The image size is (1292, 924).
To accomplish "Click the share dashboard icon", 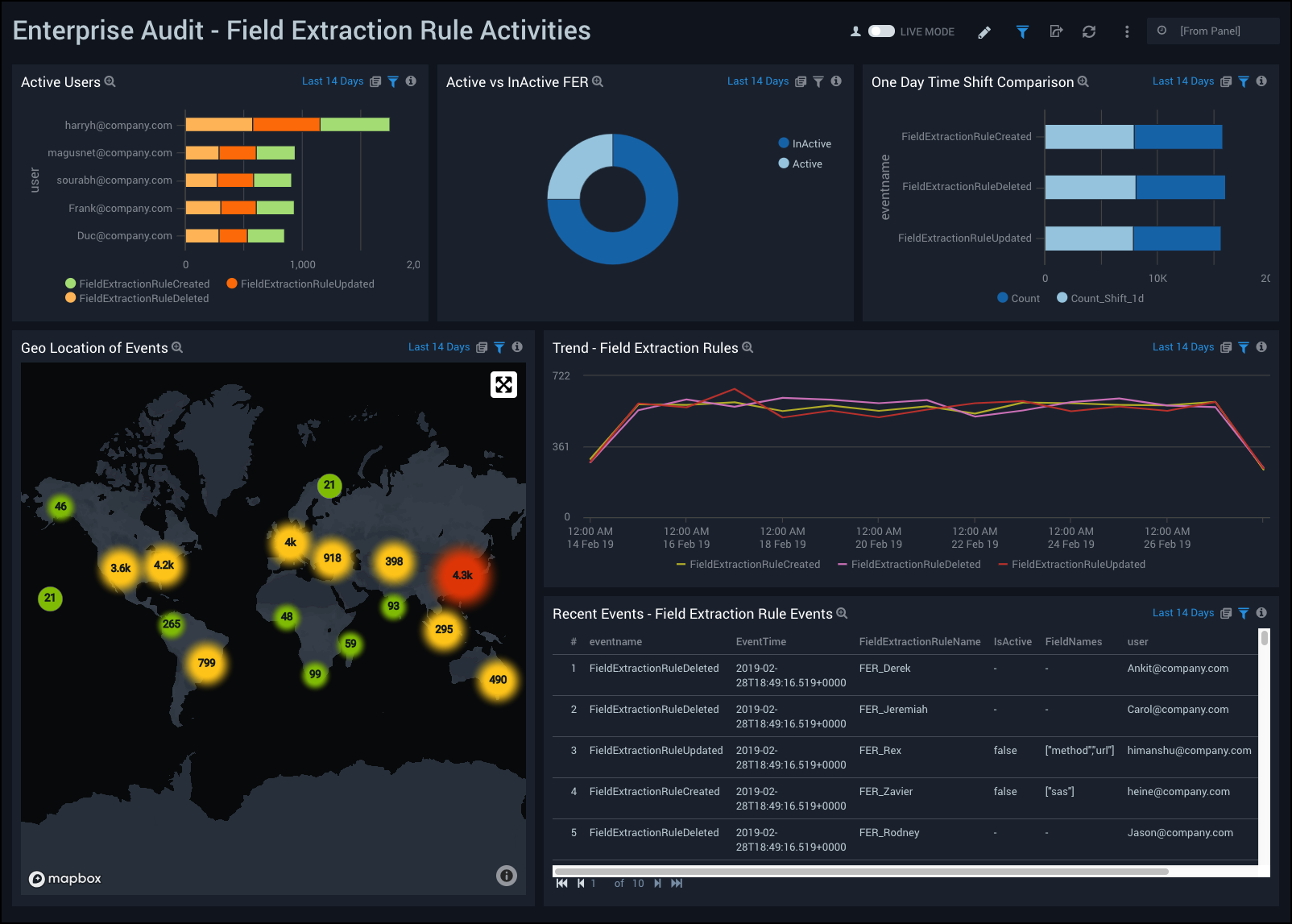I will (1056, 31).
